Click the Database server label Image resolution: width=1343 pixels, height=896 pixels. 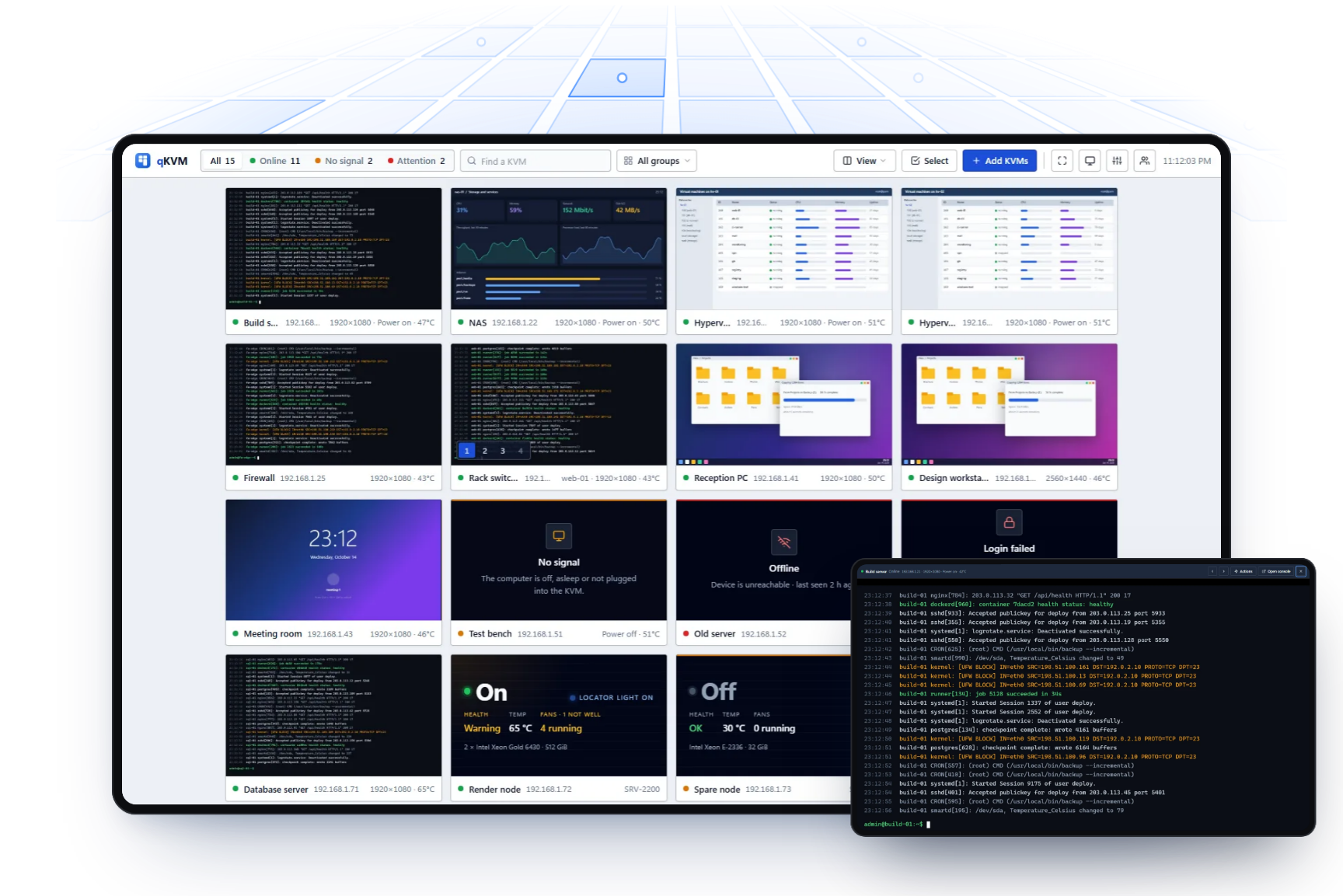pos(276,789)
